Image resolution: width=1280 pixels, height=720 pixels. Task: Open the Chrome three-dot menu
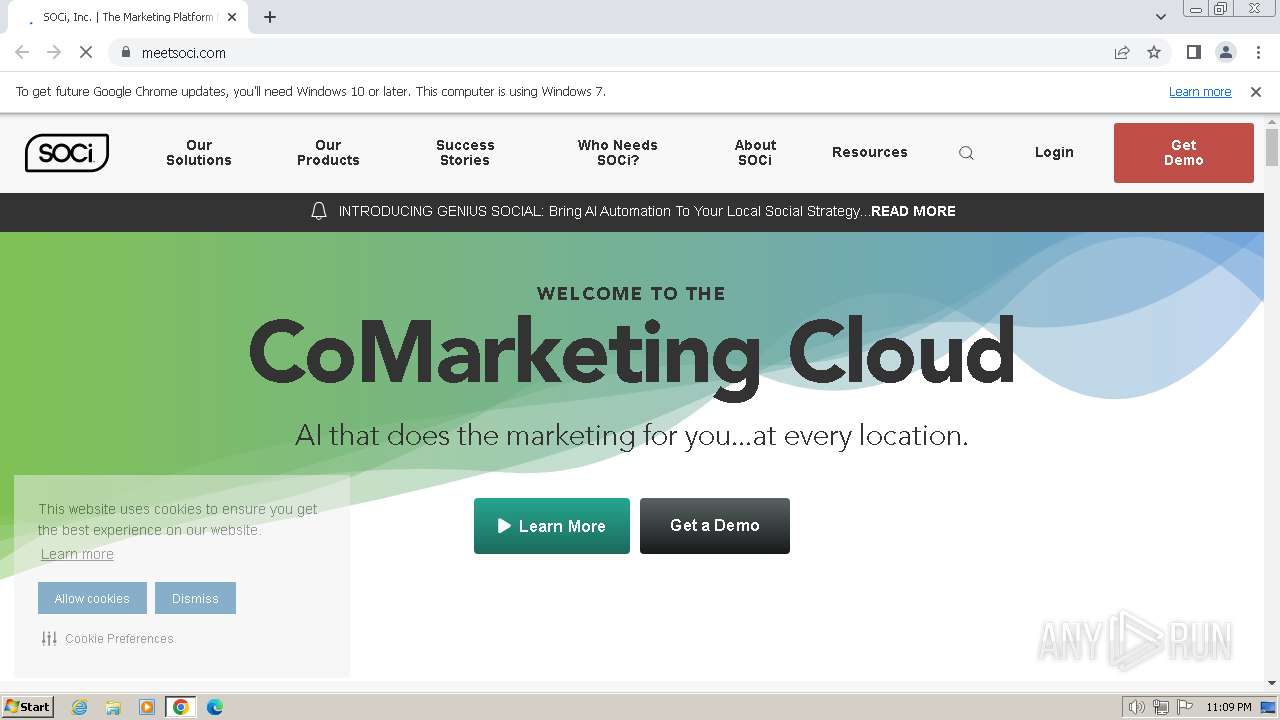click(1258, 52)
